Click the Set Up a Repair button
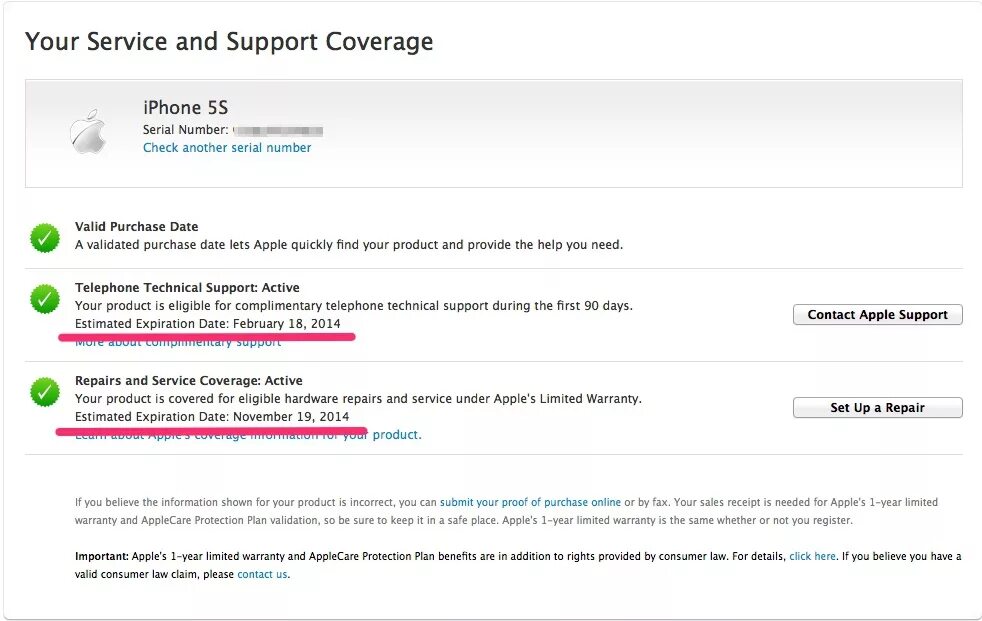 pos(877,408)
